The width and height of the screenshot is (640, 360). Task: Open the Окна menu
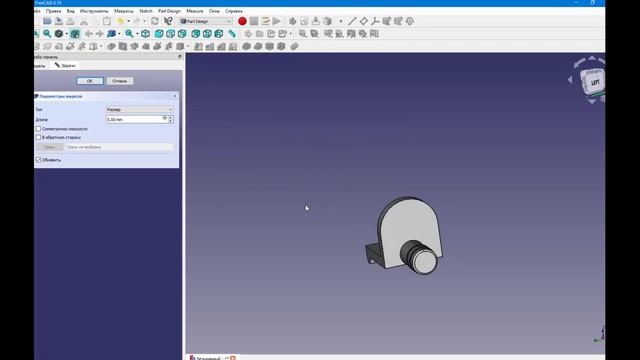click(214, 11)
